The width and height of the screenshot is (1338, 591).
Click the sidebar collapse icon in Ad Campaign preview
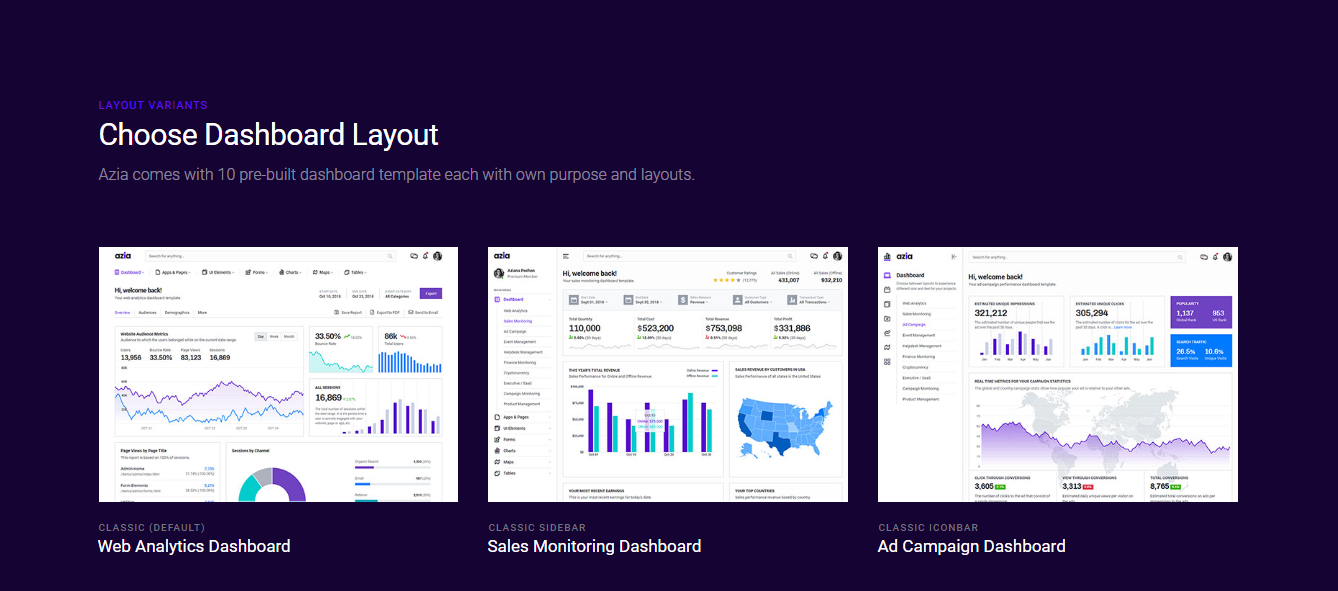point(953,257)
